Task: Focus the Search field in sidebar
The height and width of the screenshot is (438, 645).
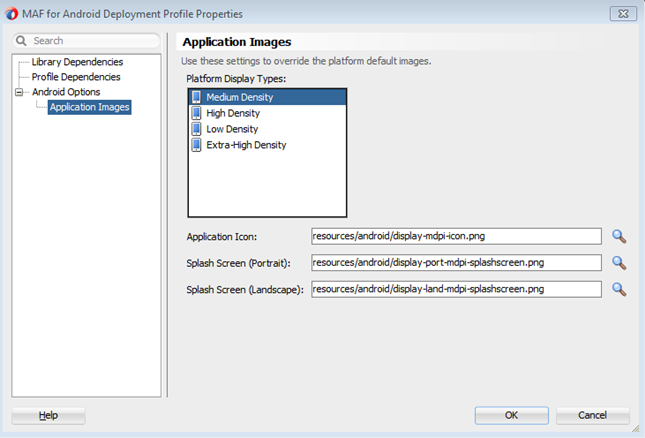Action: click(x=87, y=41)
